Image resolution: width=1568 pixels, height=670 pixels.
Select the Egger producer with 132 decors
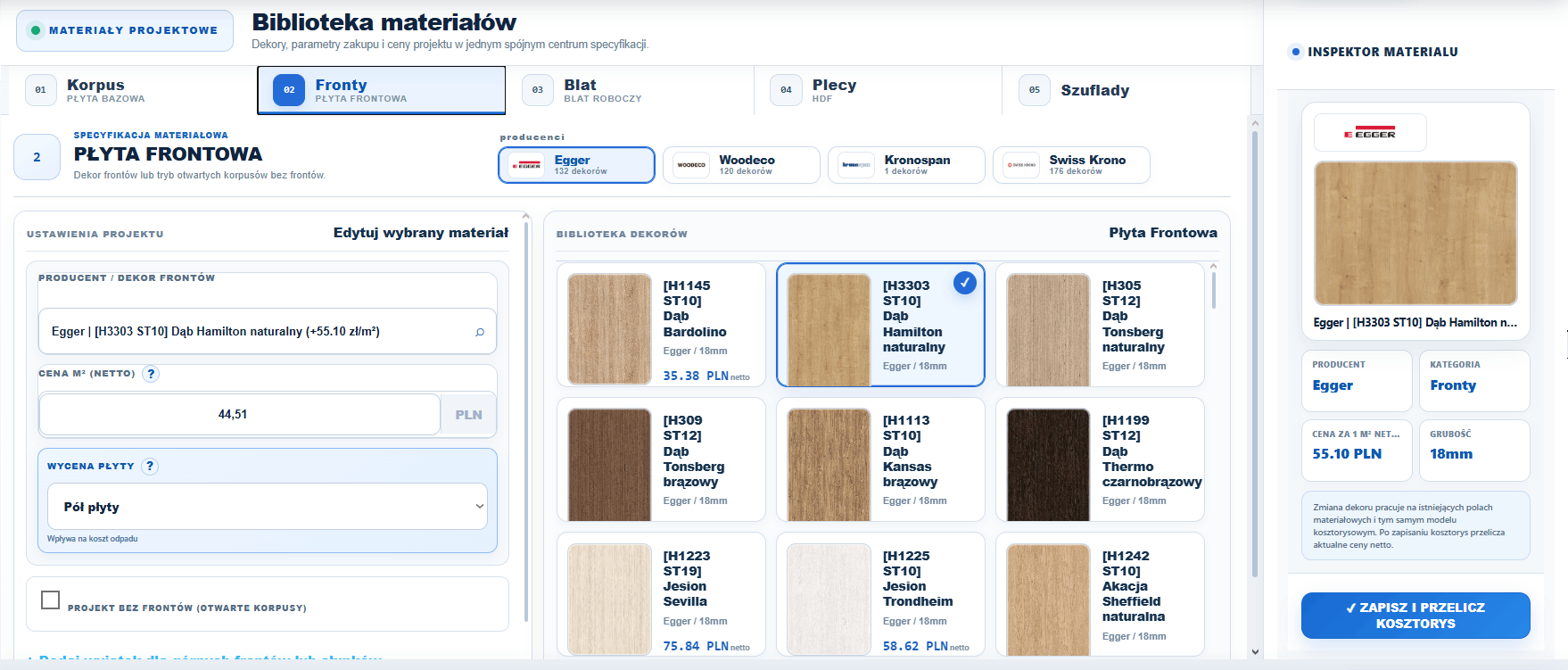576,165
